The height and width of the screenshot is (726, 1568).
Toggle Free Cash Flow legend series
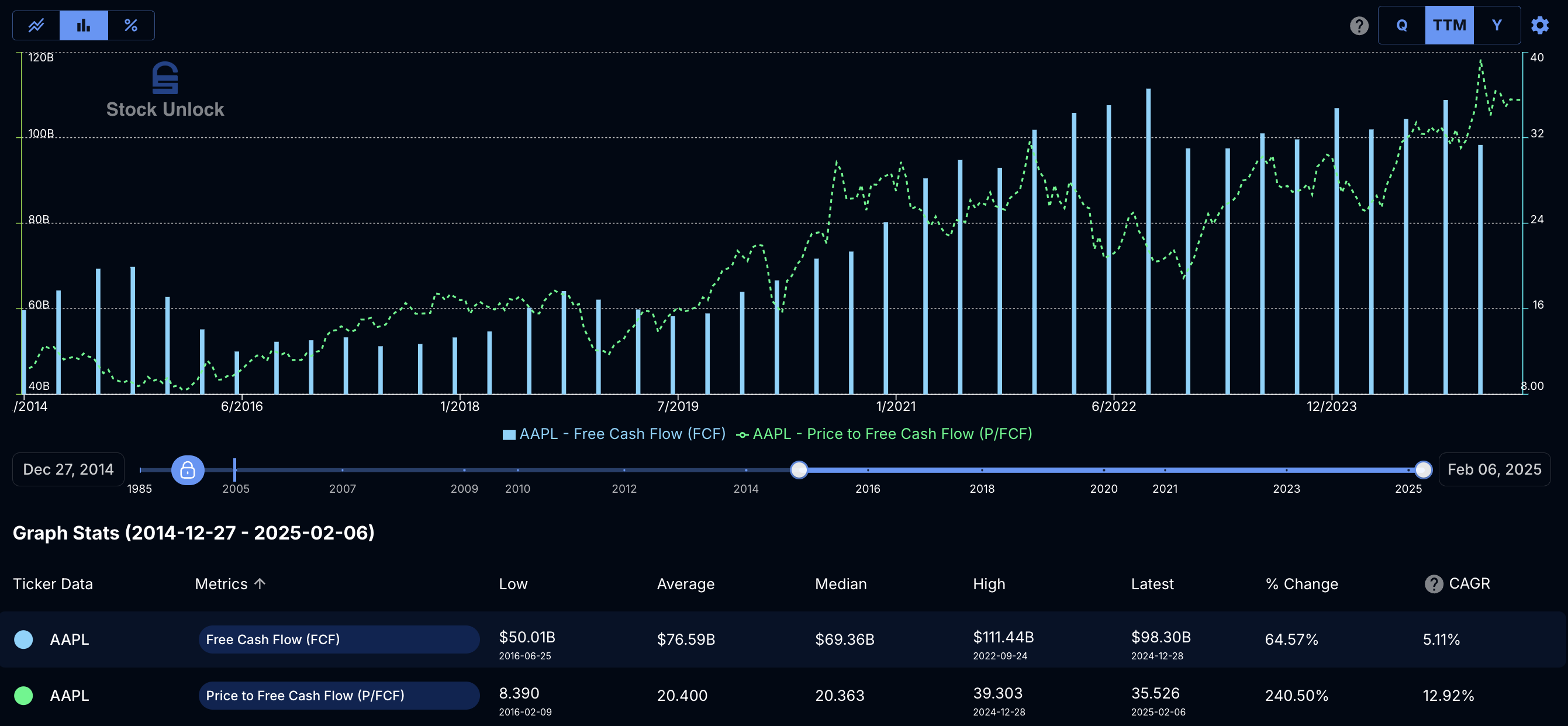coord(613,434)
